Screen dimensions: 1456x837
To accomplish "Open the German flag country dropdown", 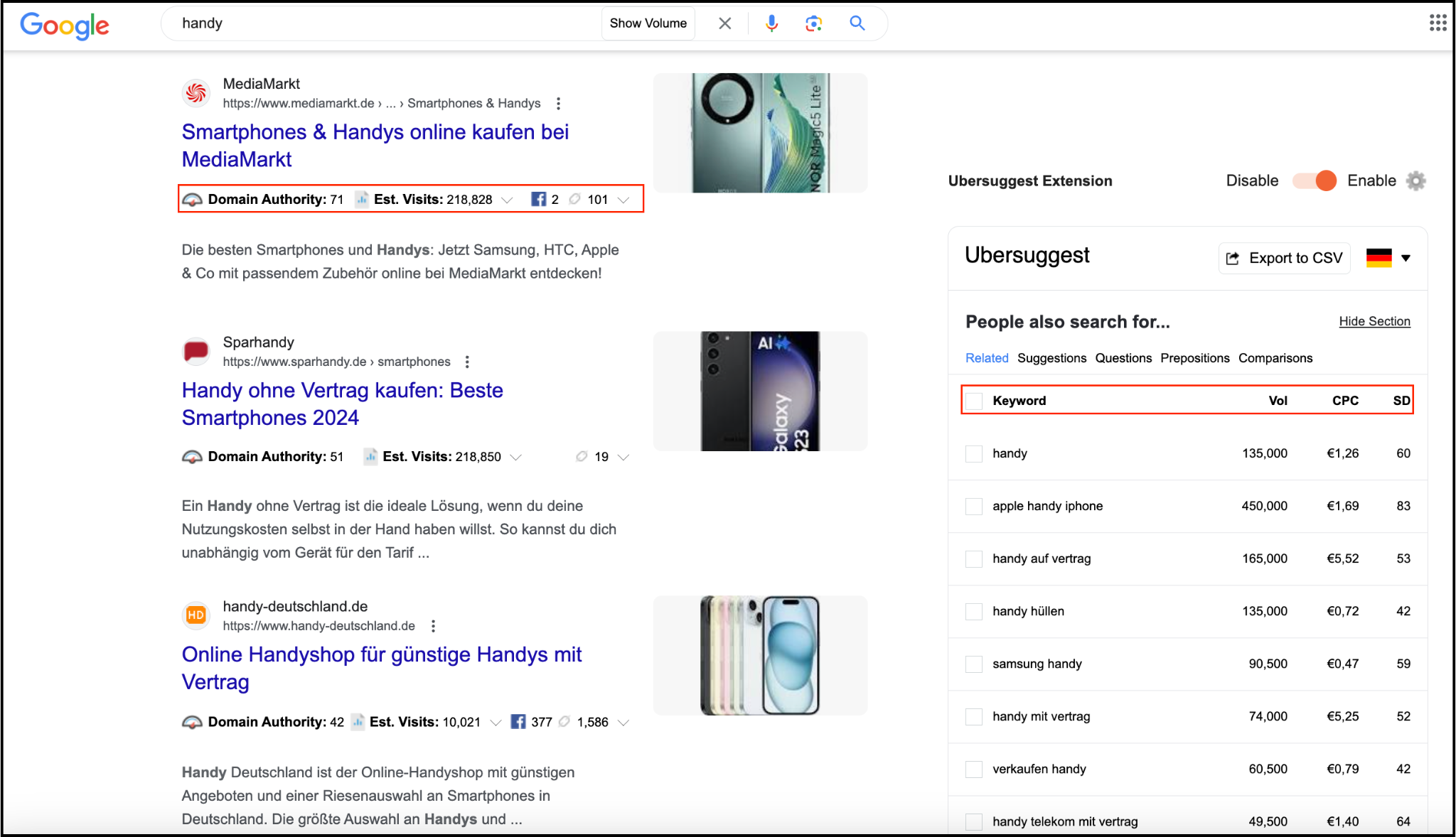I will 1388,258.
